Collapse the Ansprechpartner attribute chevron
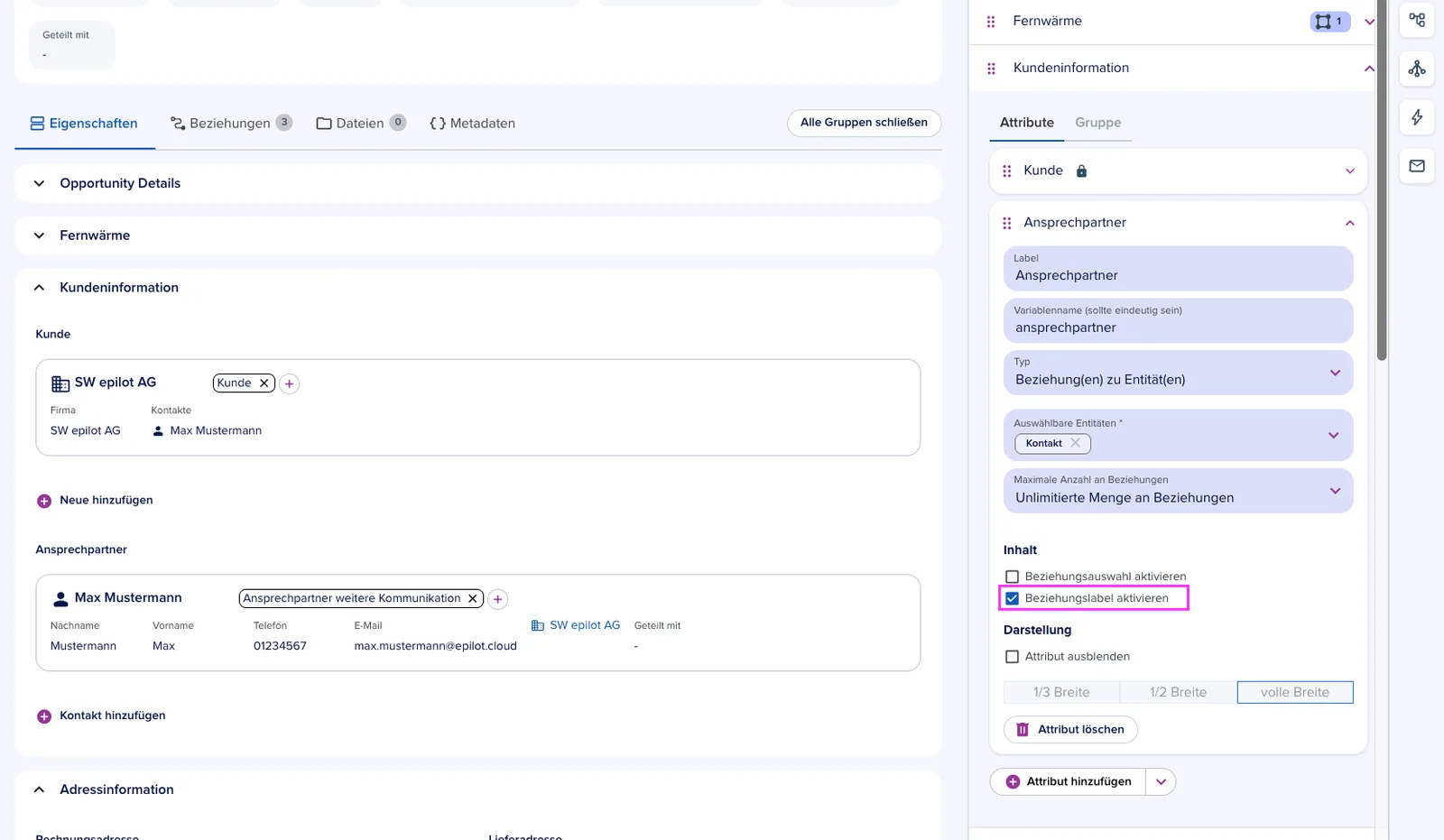Image resolution: width=1444 pixels, height=840 pixels. pos(1349,223)
